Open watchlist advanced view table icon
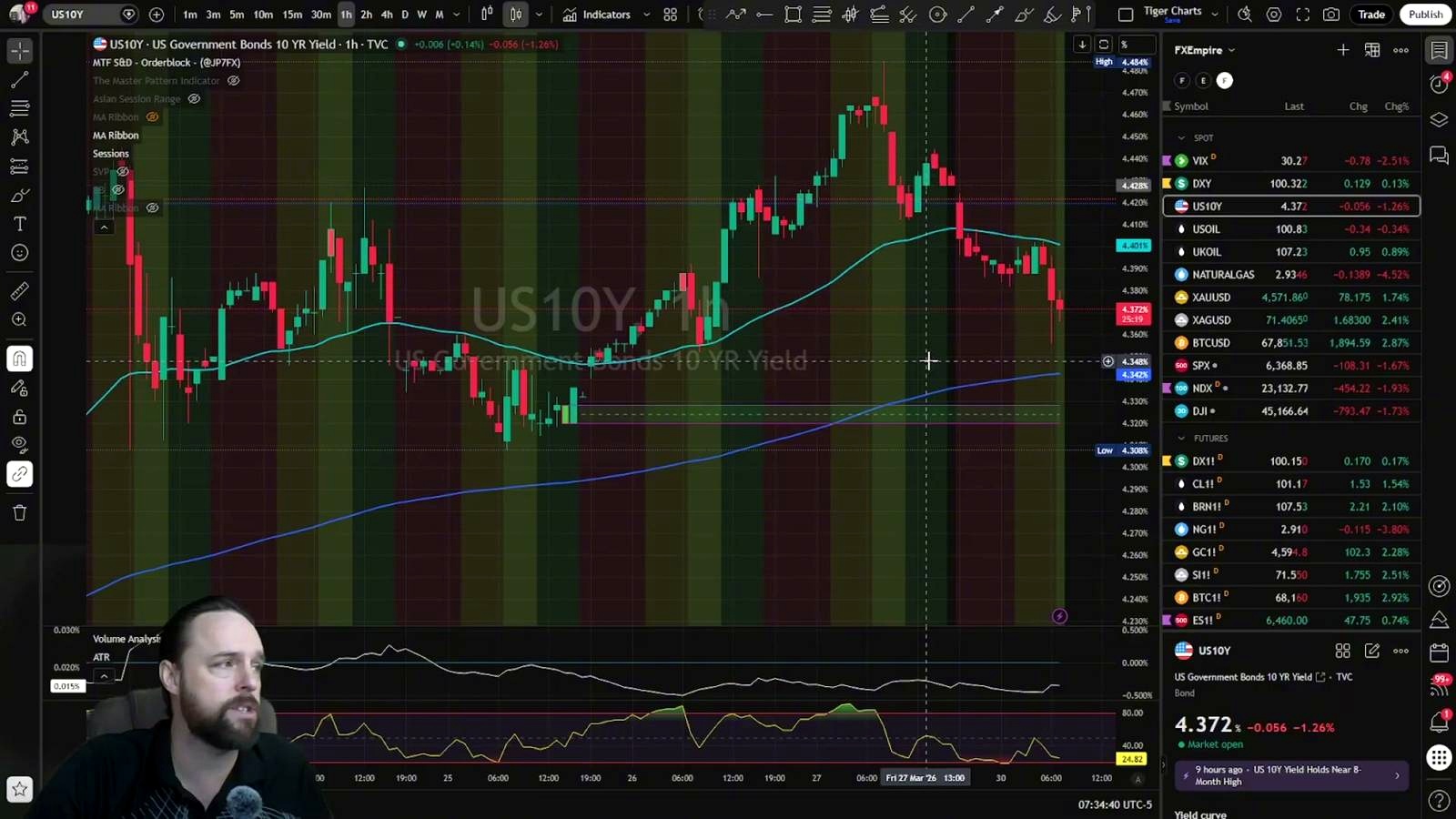The height and width of the screenshot is (819, 1456). (x=1372, y=50)
